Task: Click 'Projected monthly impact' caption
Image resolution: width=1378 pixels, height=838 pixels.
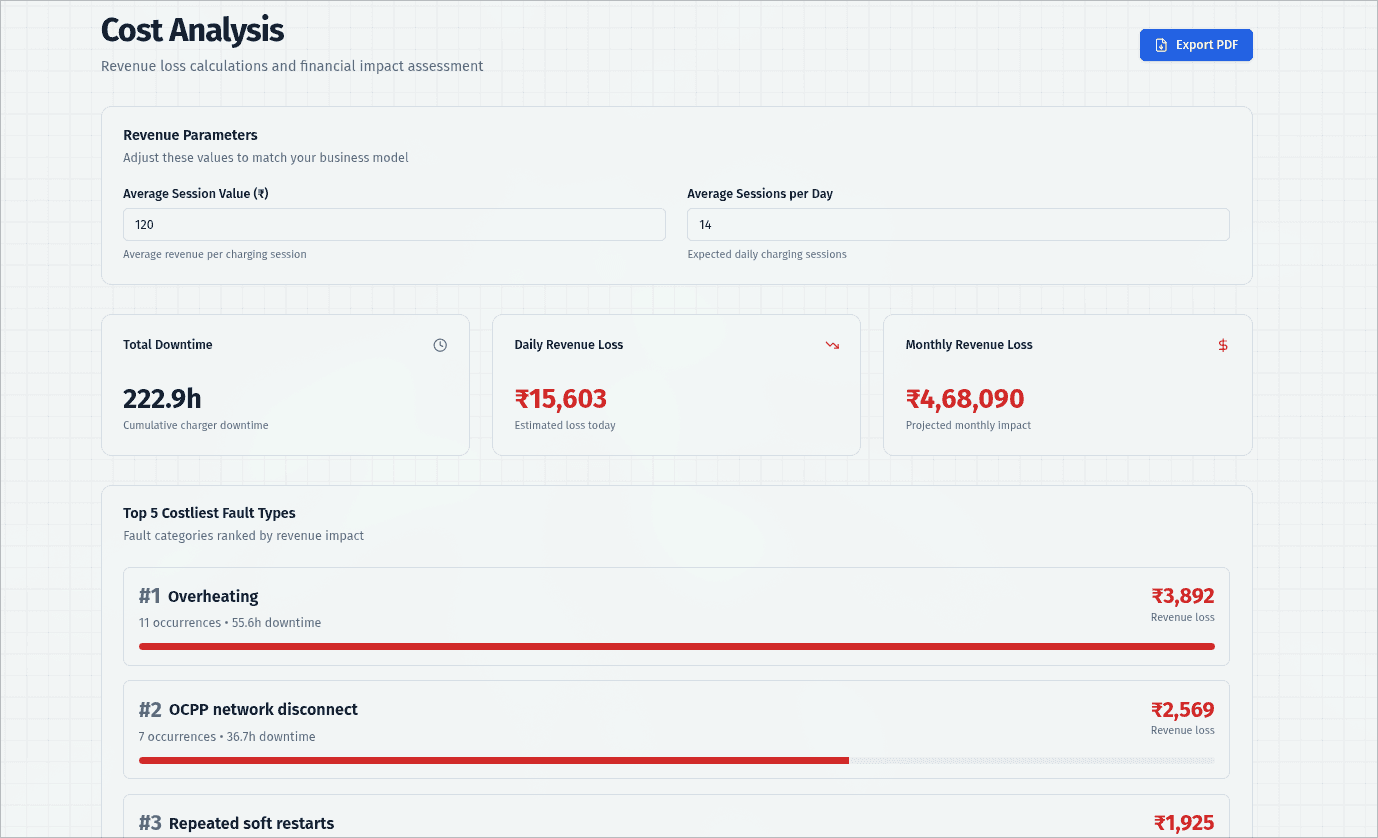Action: (968, 425)
